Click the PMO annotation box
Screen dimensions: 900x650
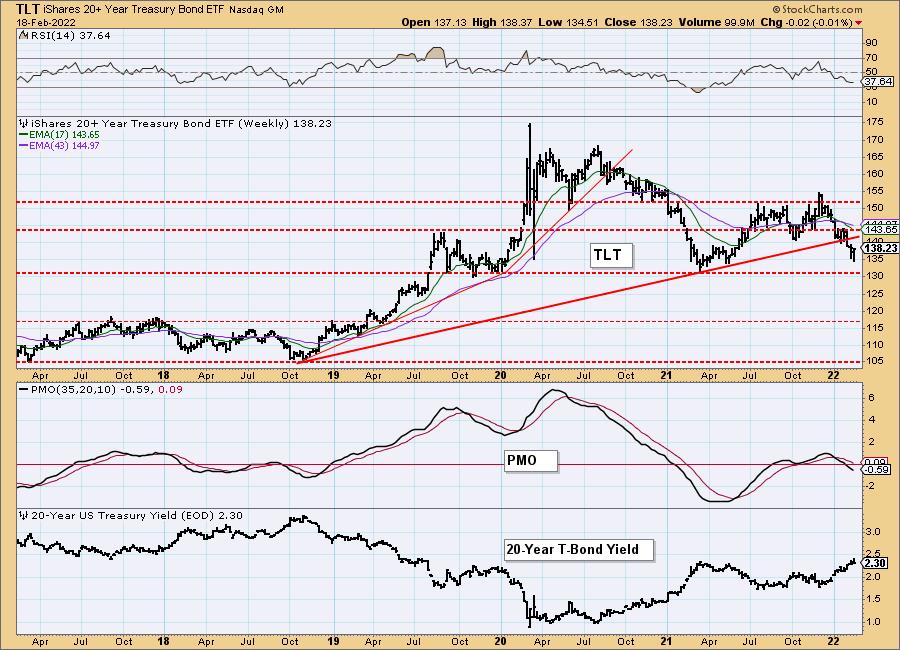531,461
